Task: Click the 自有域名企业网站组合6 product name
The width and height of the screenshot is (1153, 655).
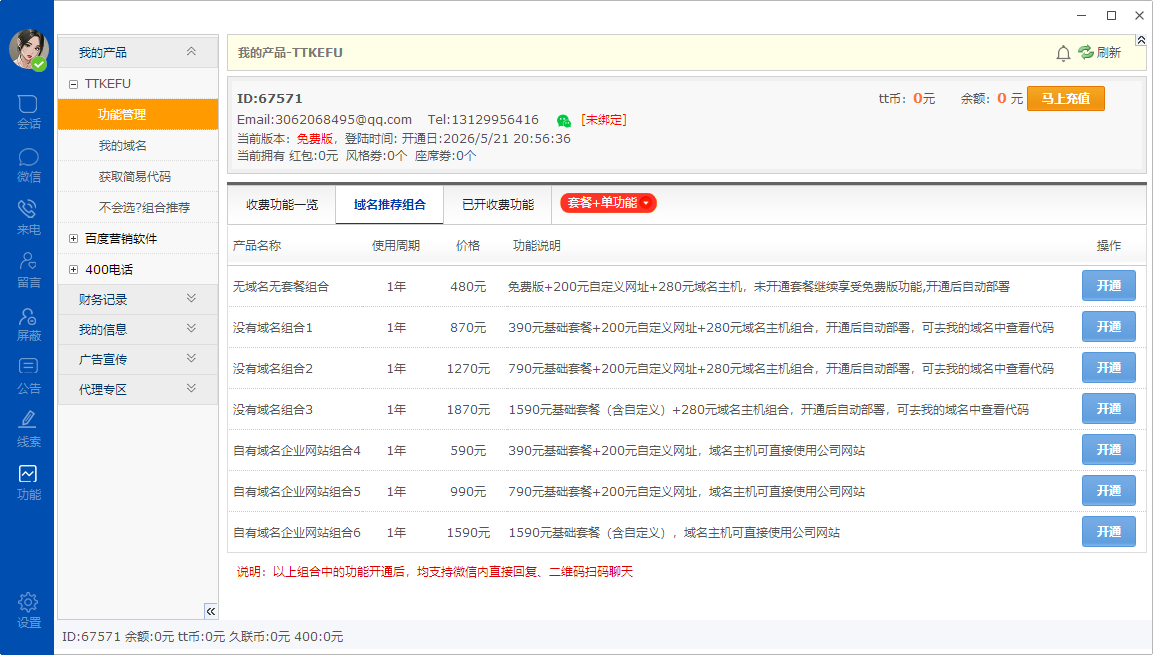Action: click(x=297, y=532)
